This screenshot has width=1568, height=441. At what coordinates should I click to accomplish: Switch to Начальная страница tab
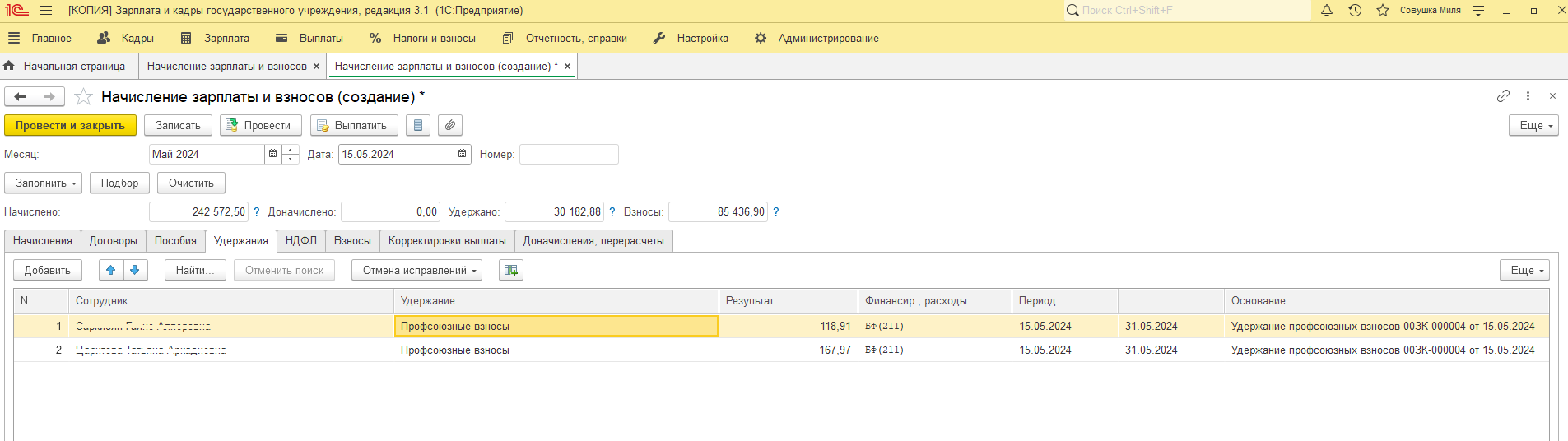[67, 67]
